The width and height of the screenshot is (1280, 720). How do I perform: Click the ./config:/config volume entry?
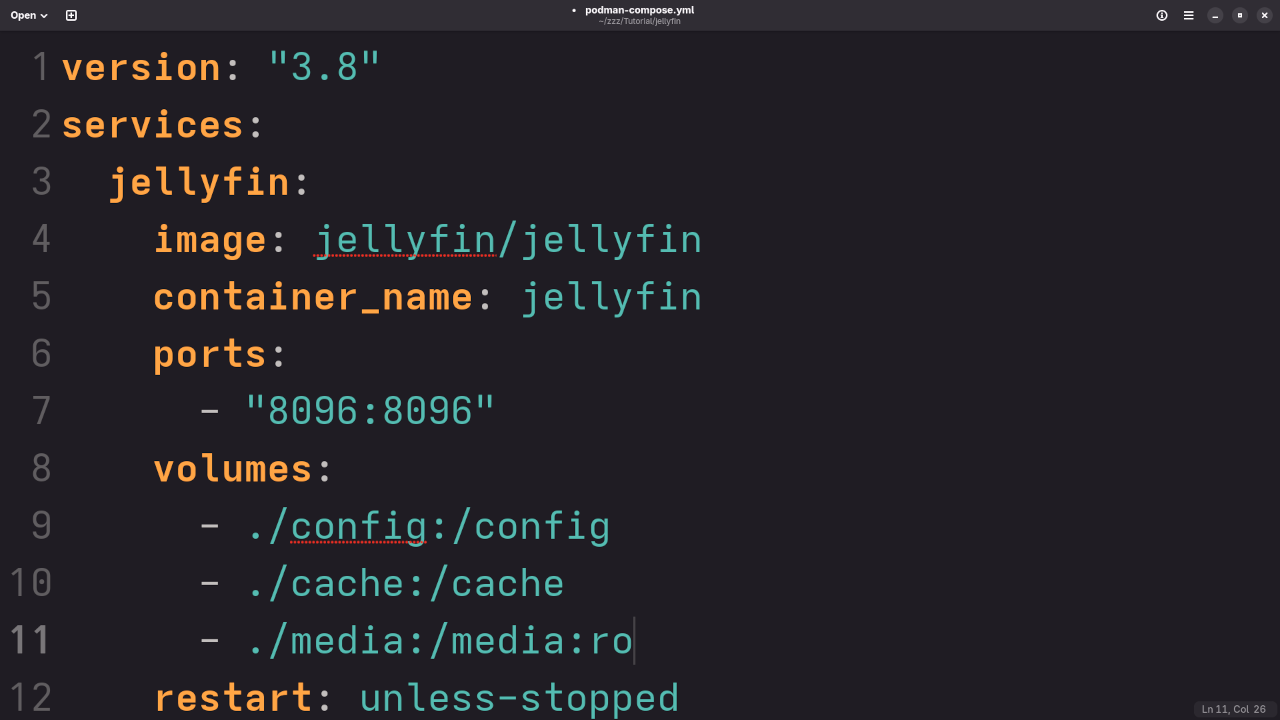click(x=428, y=527)
